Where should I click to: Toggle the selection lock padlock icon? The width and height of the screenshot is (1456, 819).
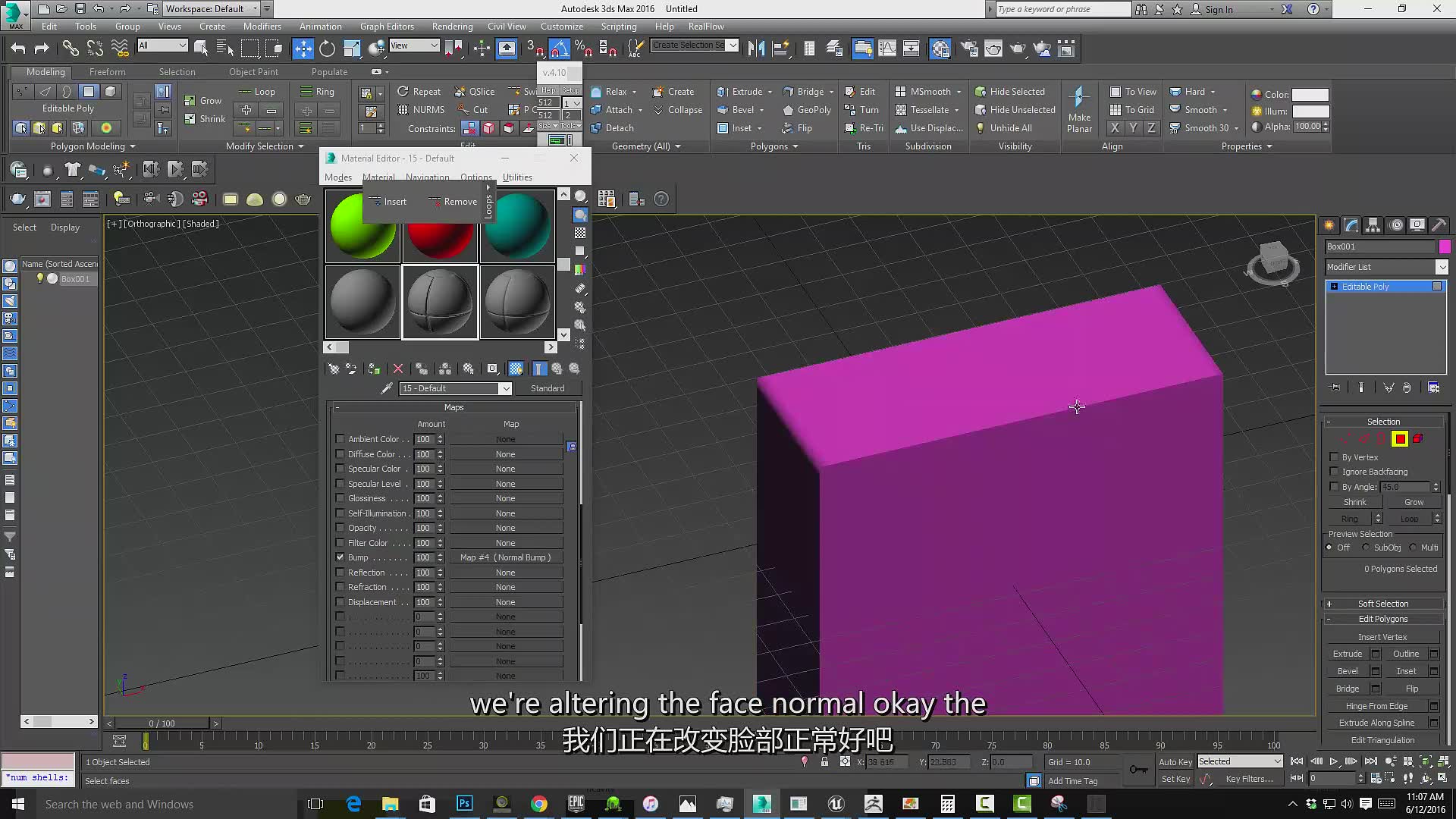tap(824, 761)
